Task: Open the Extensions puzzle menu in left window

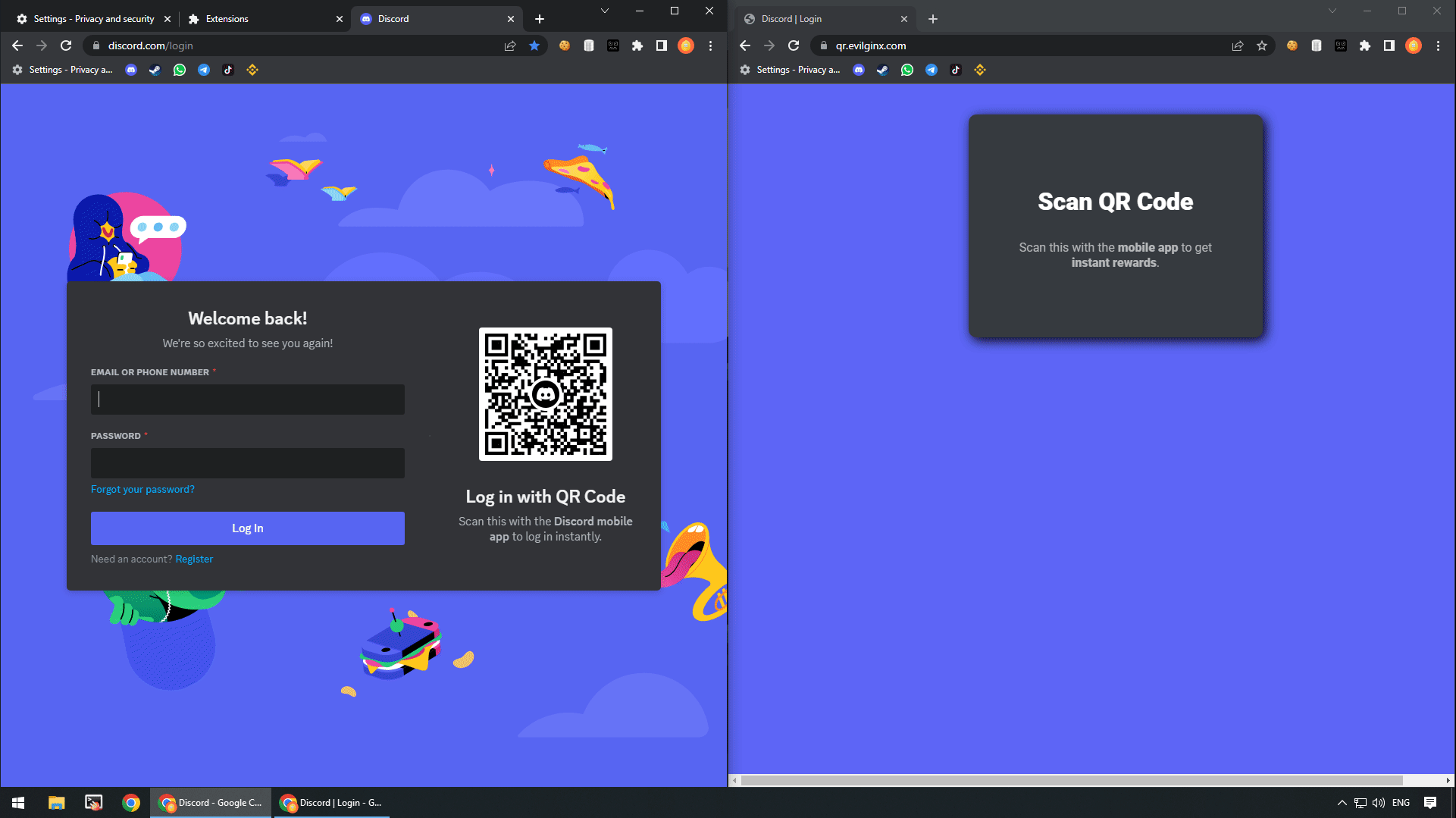Action: coord(637,46)
